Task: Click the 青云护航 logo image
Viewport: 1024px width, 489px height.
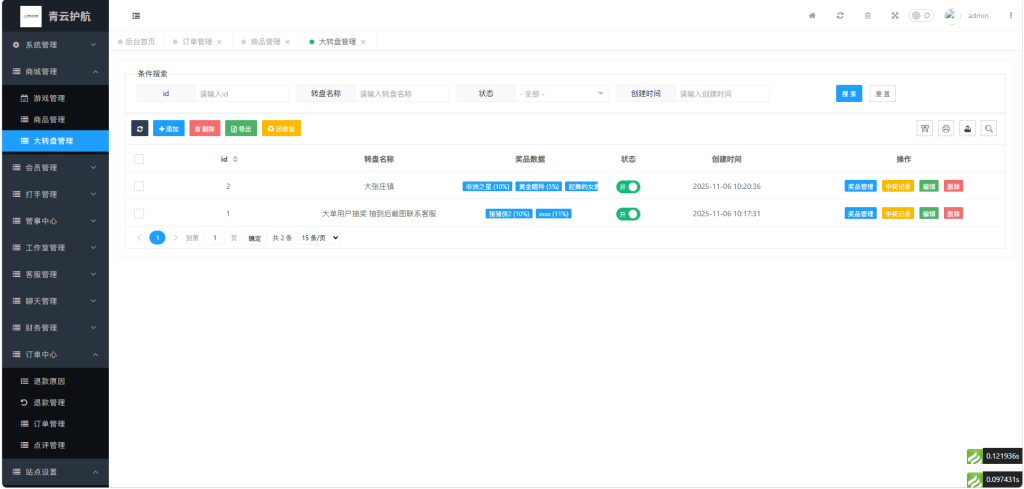Action: pyautogui.click(x=31, y=16)
